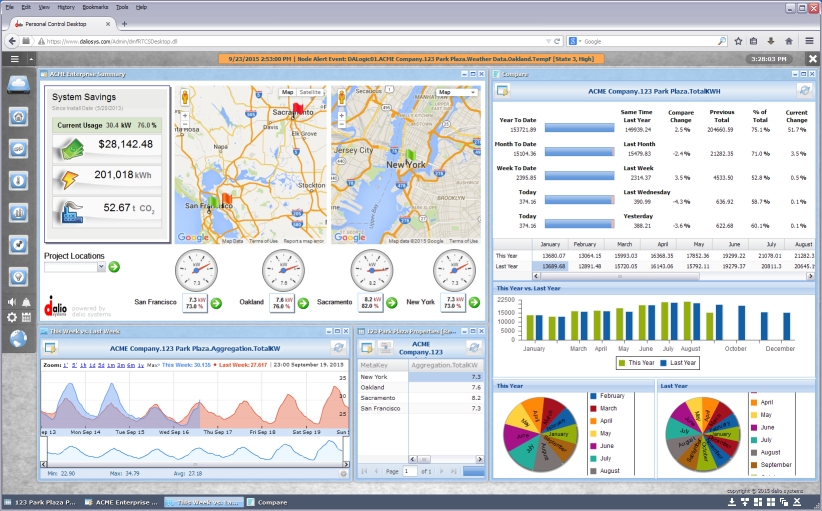
Task: Zoom in on the New York map
Action: (342, 116)
